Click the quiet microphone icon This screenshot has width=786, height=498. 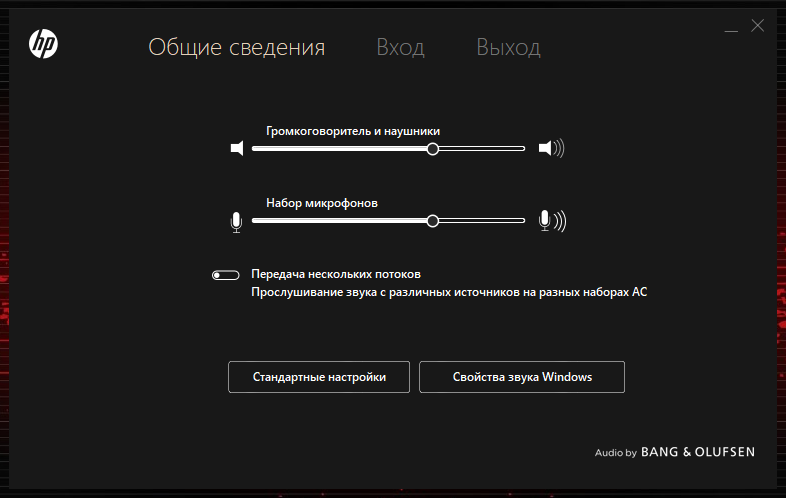236,222
